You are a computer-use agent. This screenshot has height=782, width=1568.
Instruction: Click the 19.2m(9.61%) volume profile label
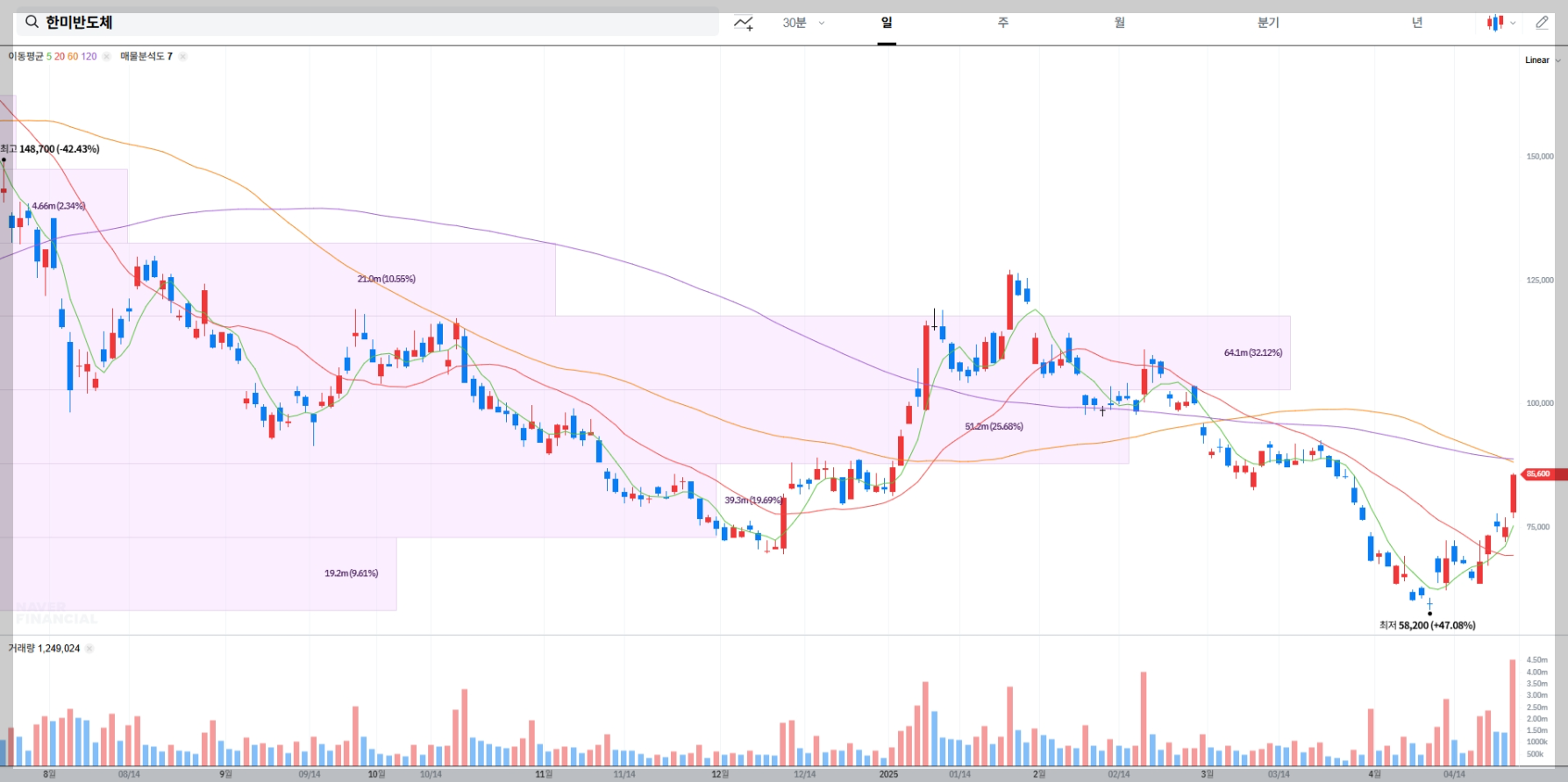pos(351,573)
